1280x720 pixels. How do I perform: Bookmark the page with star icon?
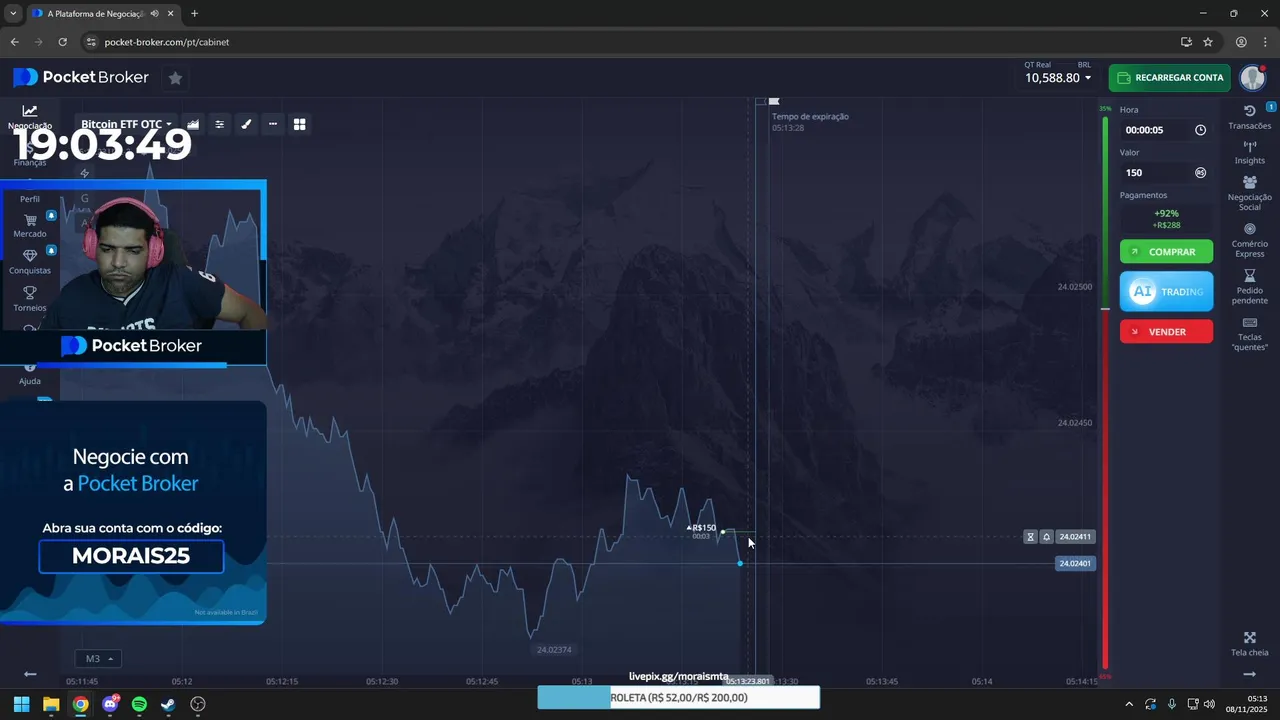coord(1208,42)
